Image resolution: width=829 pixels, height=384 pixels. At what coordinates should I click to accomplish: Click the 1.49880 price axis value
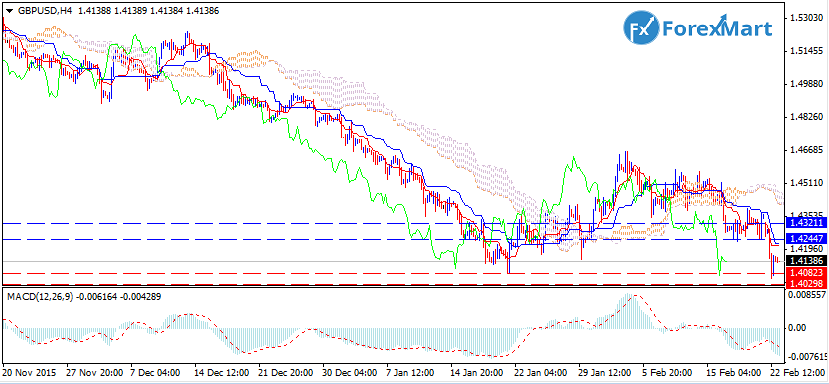pos(805,84)
